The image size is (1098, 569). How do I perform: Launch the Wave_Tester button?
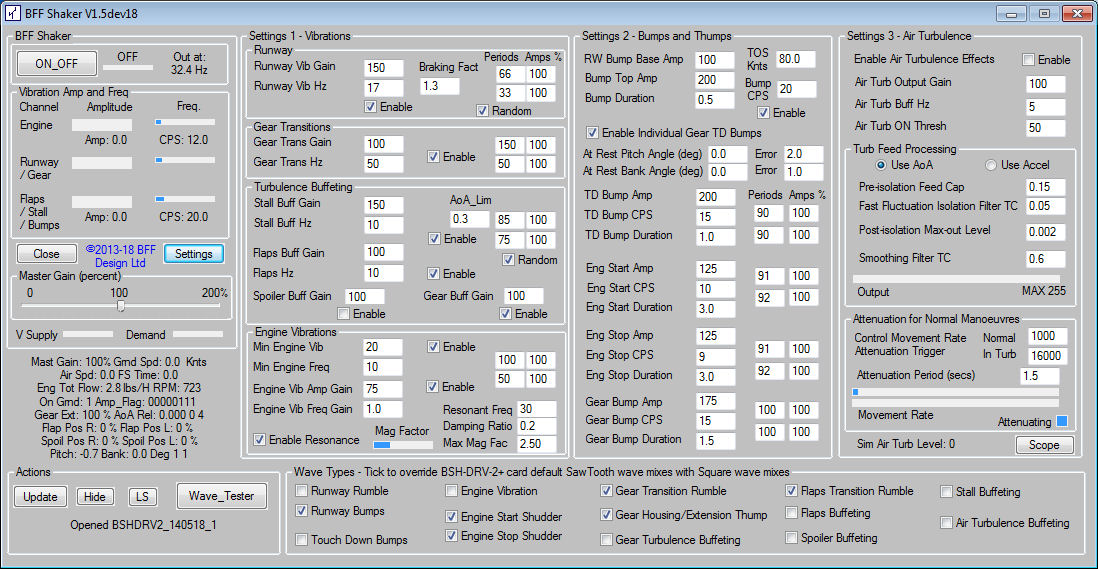221,496
